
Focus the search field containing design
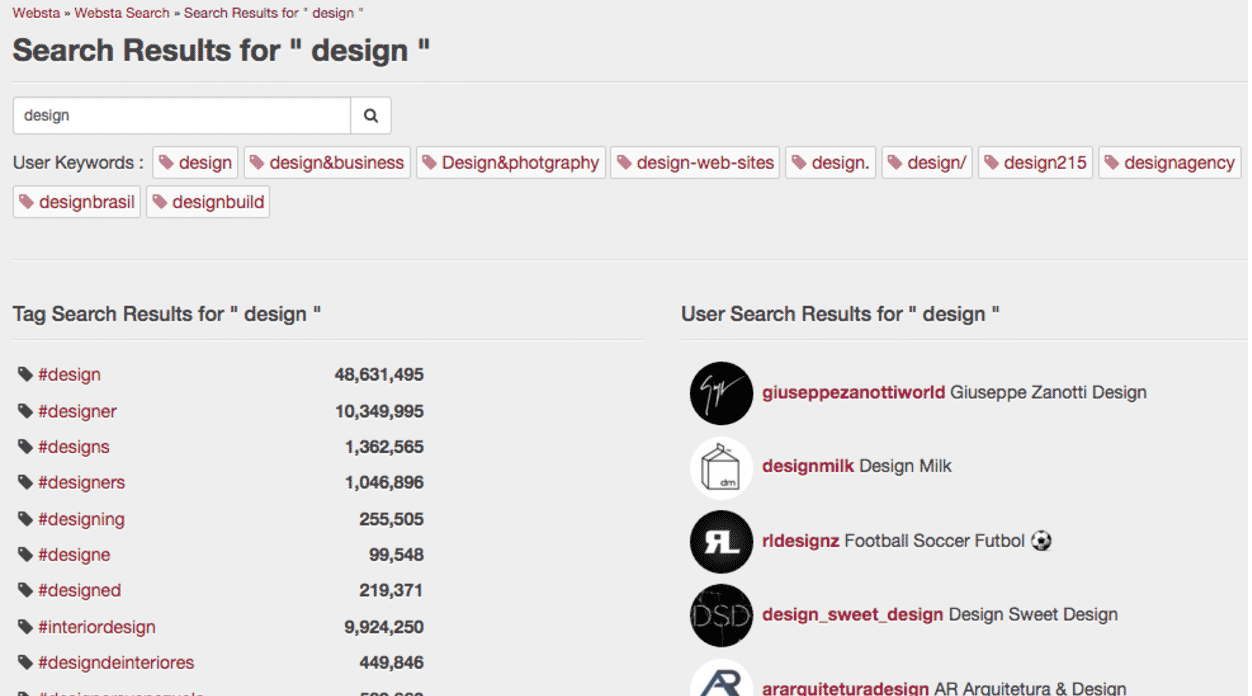pos(181,116)
